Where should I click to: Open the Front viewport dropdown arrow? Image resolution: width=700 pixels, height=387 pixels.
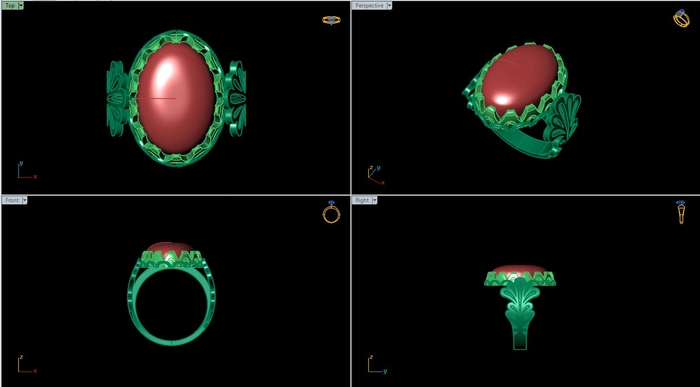click(25, 200)
